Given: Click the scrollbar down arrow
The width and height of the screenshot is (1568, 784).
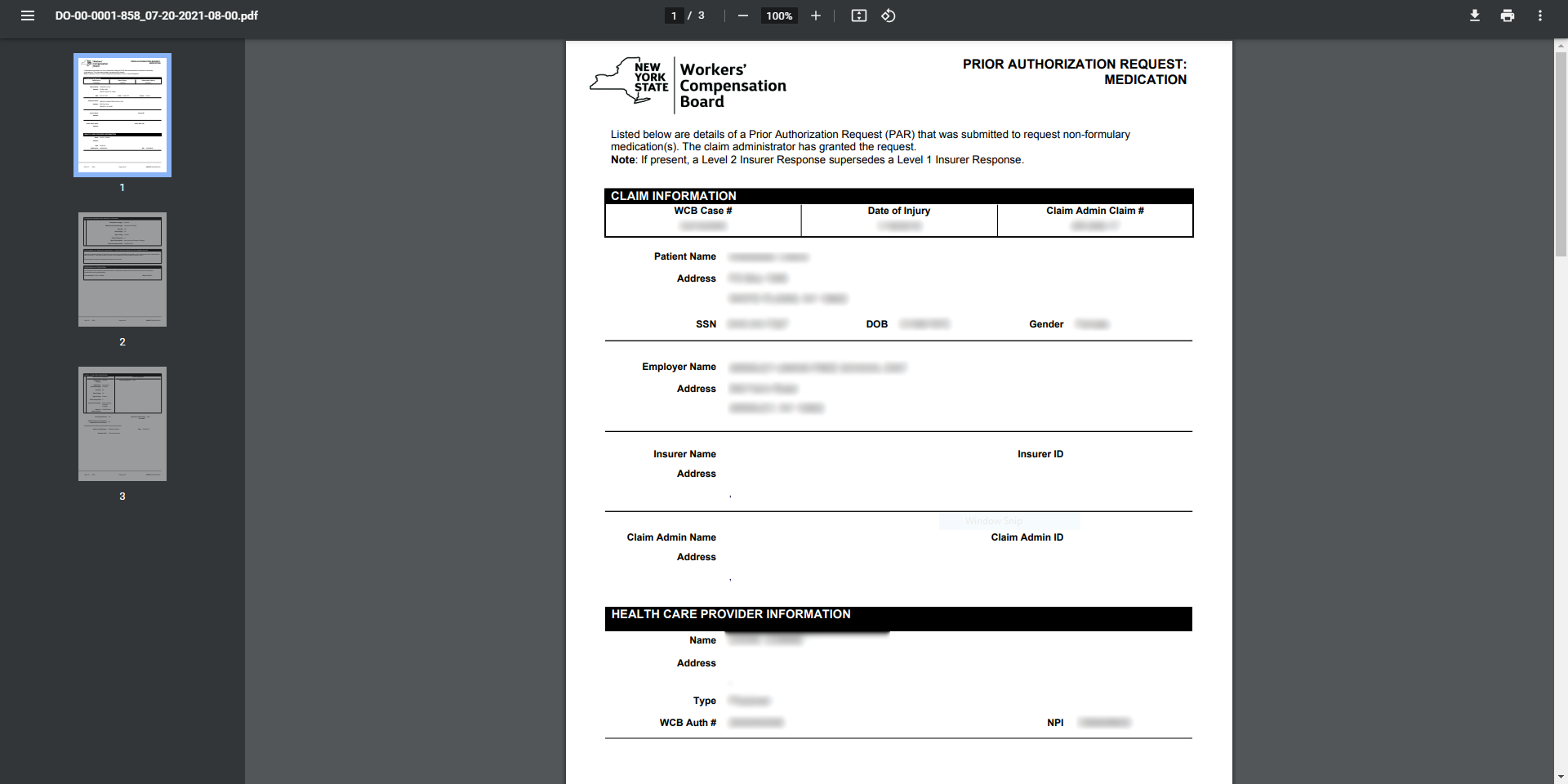Looking at the screenshot, I should 1561,777.
